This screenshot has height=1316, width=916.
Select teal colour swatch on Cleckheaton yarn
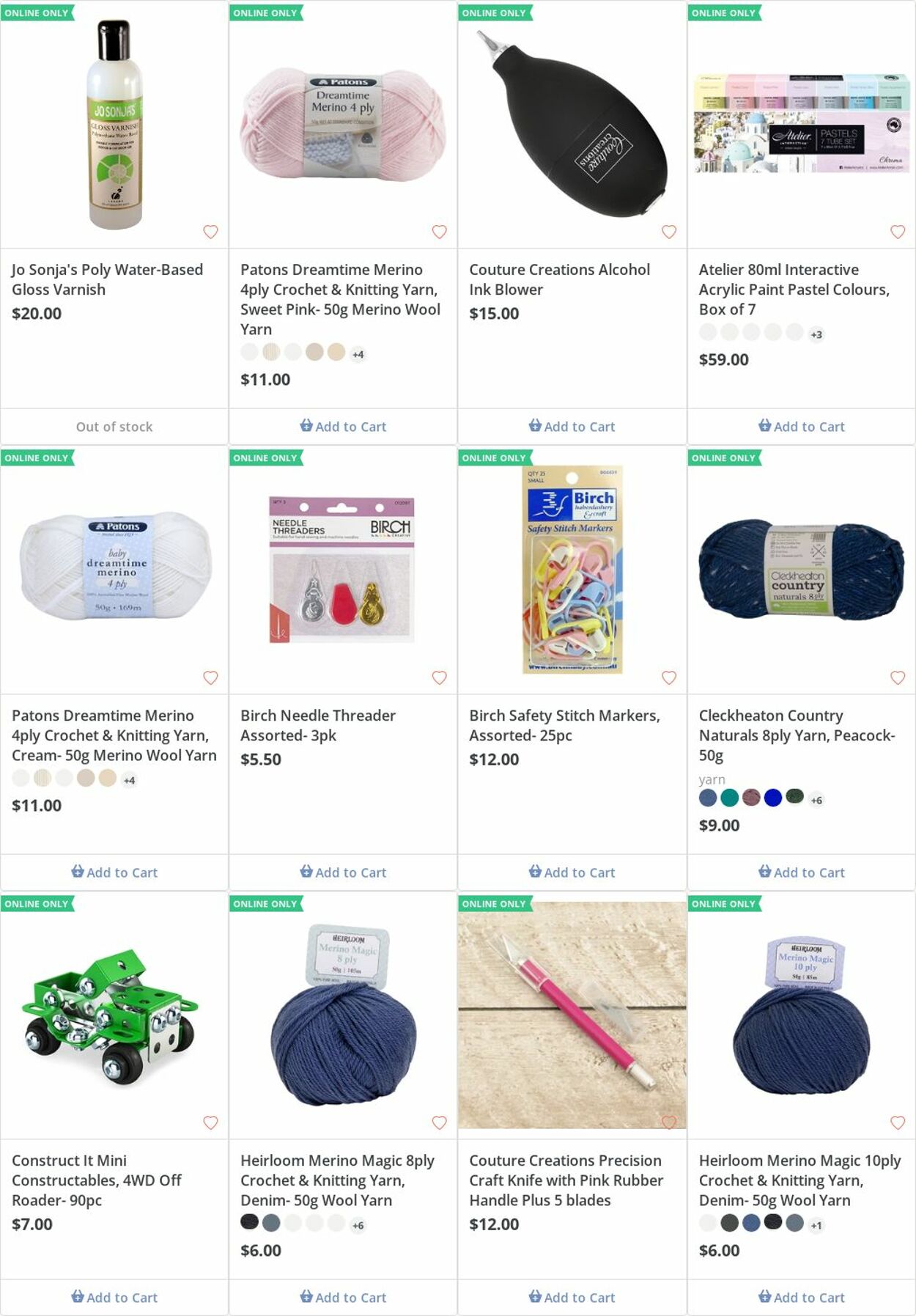pos(729,798)
